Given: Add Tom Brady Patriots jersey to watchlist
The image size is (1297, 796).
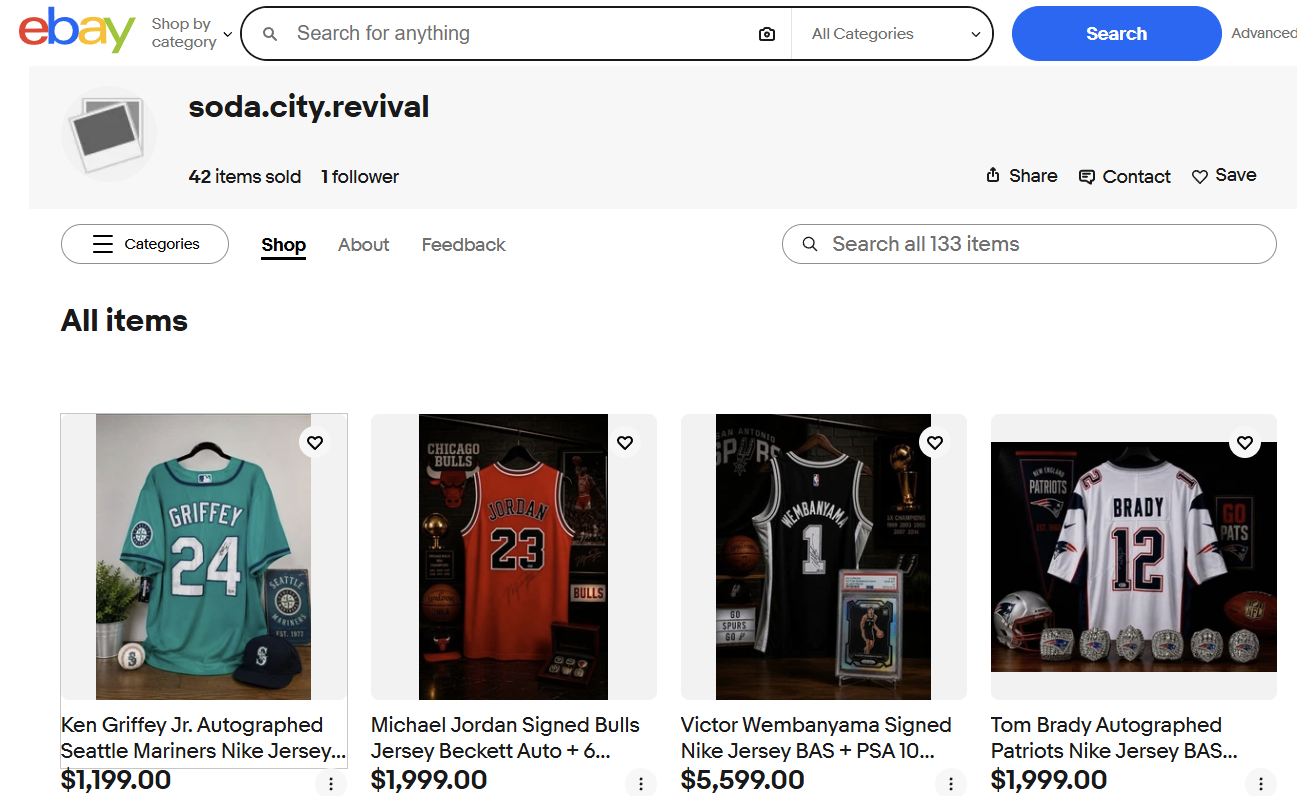Looking at the screenshot, I should pyautogui.click(x=1245, y=442).
